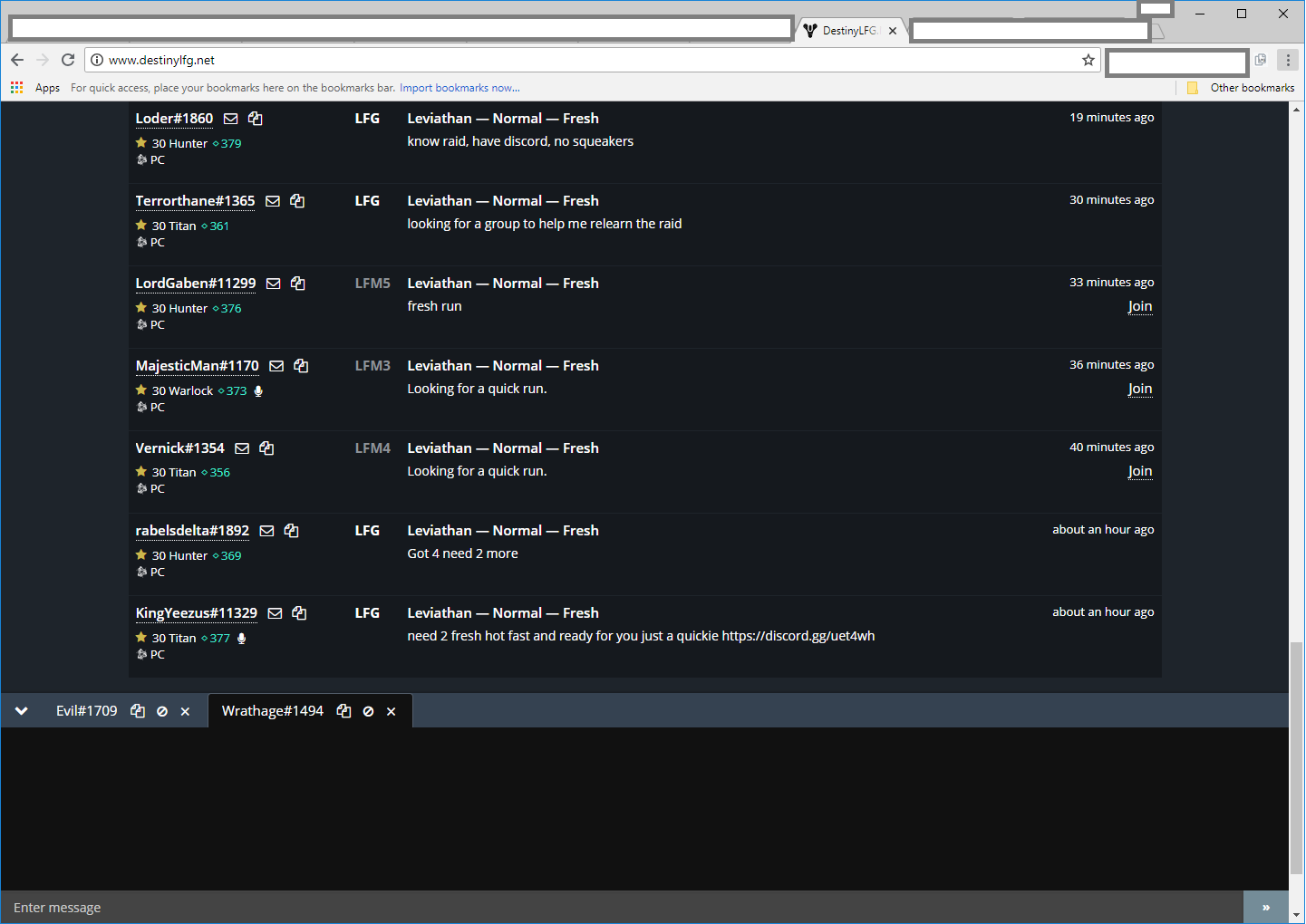Screen dimensions: 1306x924
Task: Click the extension icon next to Chrome menu
Action: click(x=1261, y=60)
